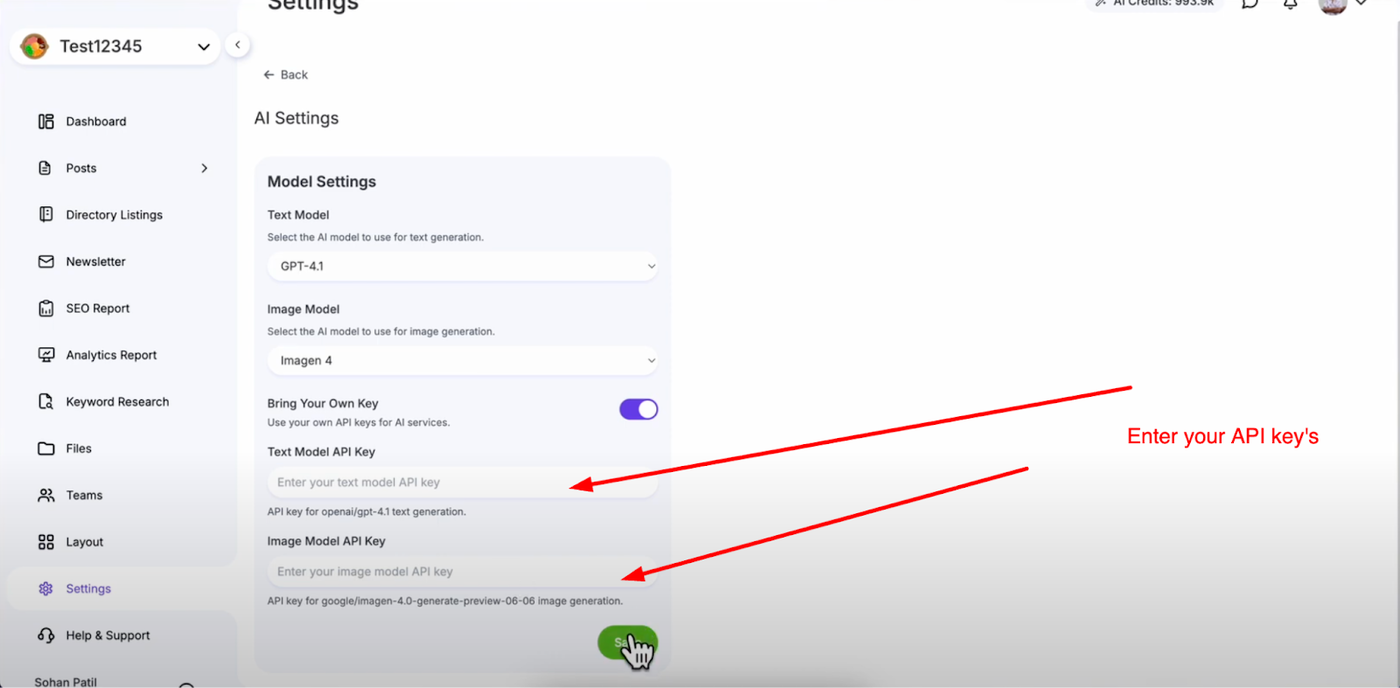The image size is (1400, 688).
Task: Open the Image Model Imagen 4 dropdown
Action: 462,360
